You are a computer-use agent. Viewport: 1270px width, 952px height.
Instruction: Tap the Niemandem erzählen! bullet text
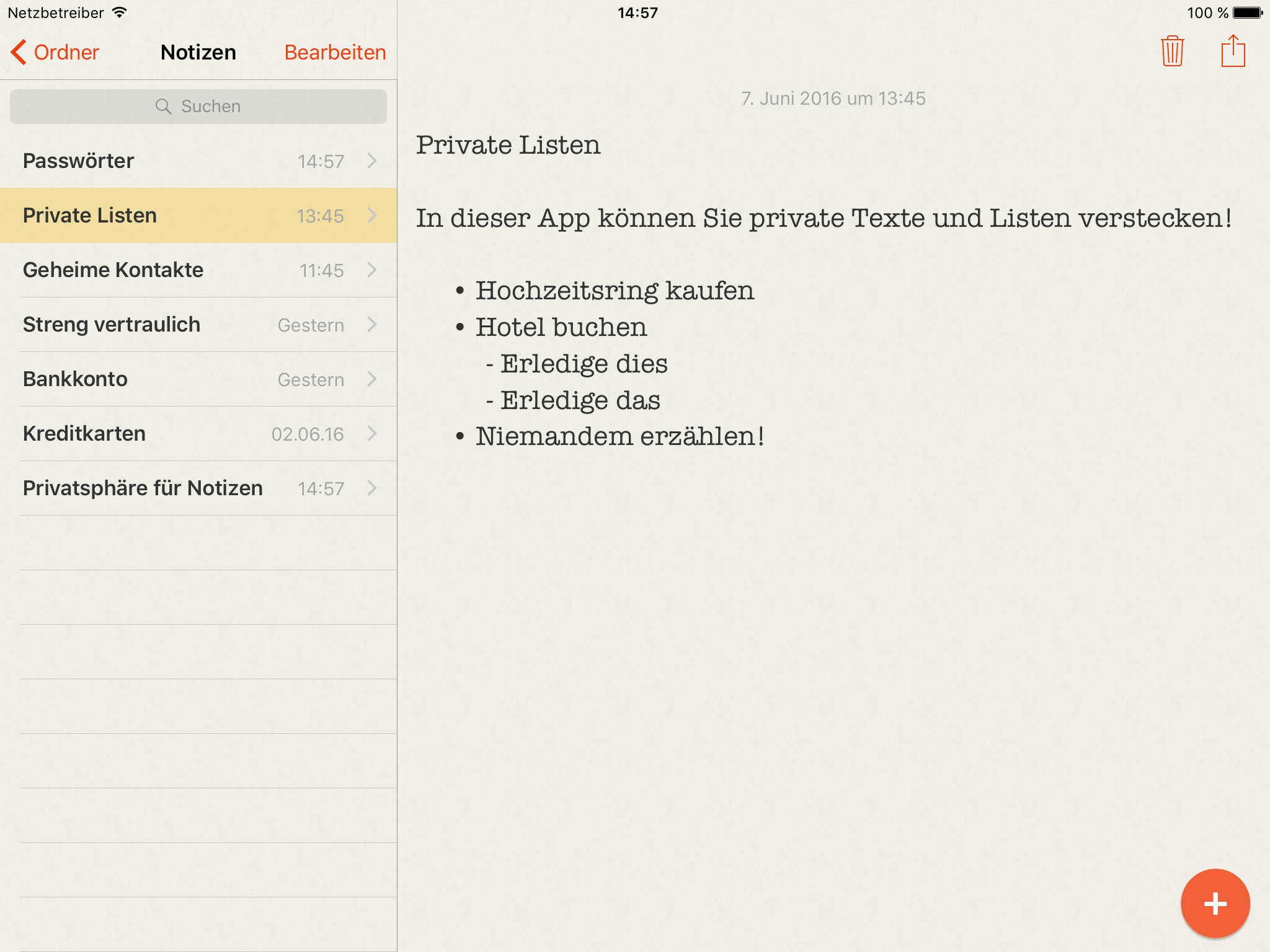pyautogui.click(x=619, y=436)
